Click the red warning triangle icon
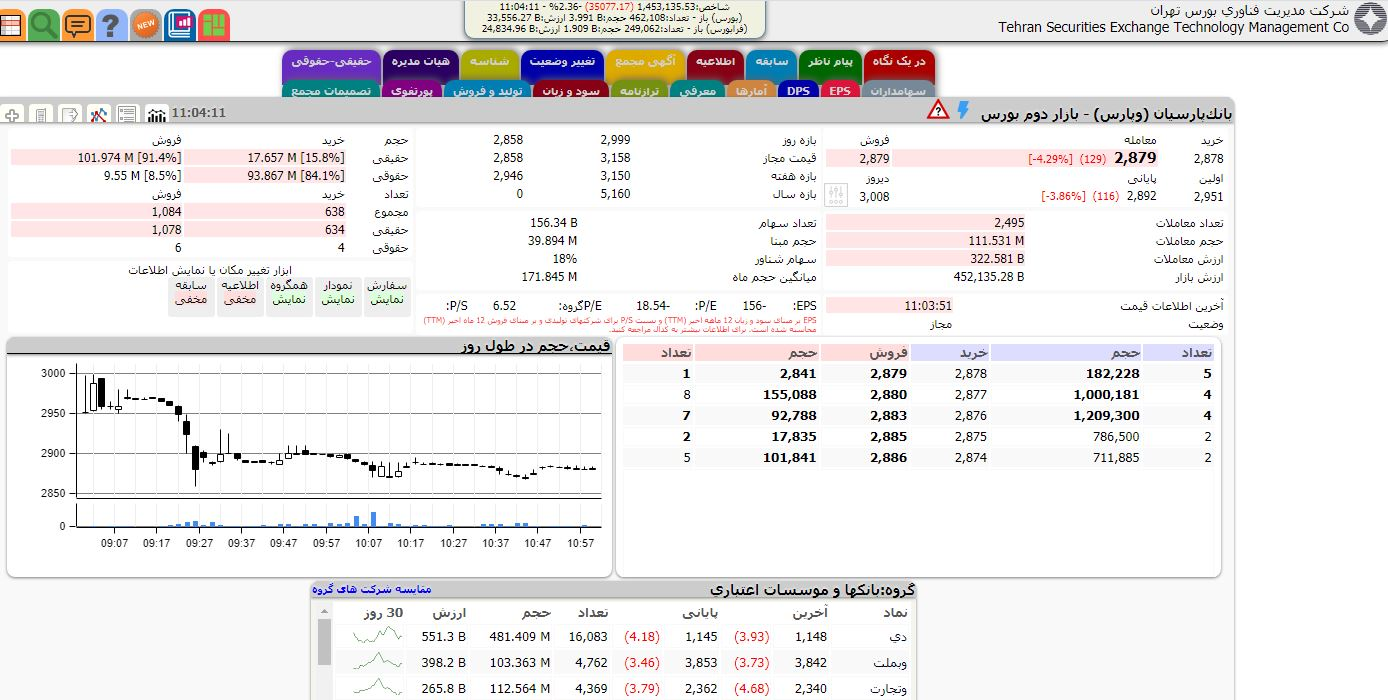Screen dimensions: 1388x700 pos(937,110)
